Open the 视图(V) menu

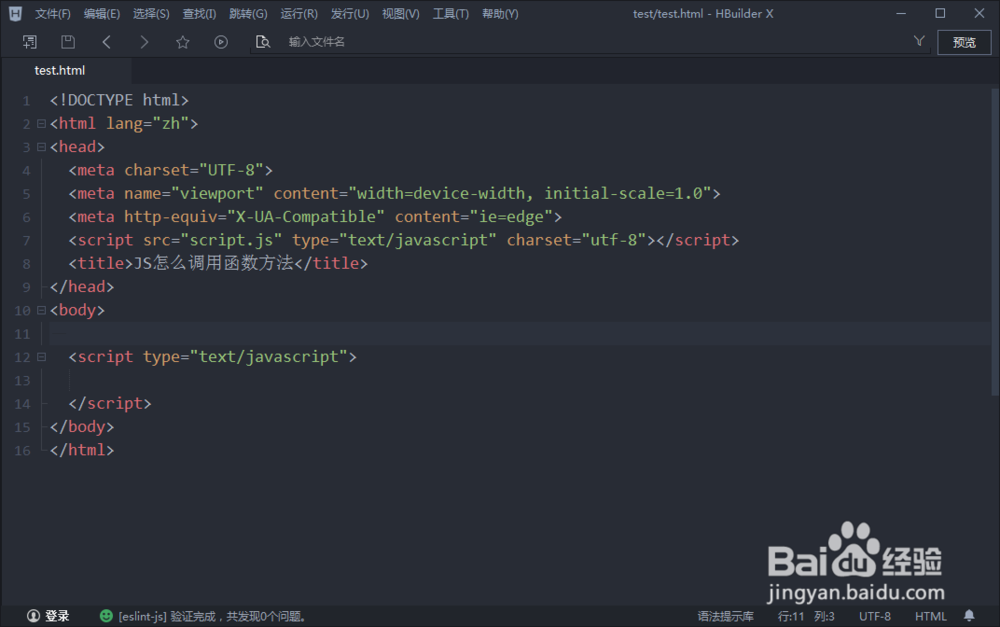pos(401,13)
